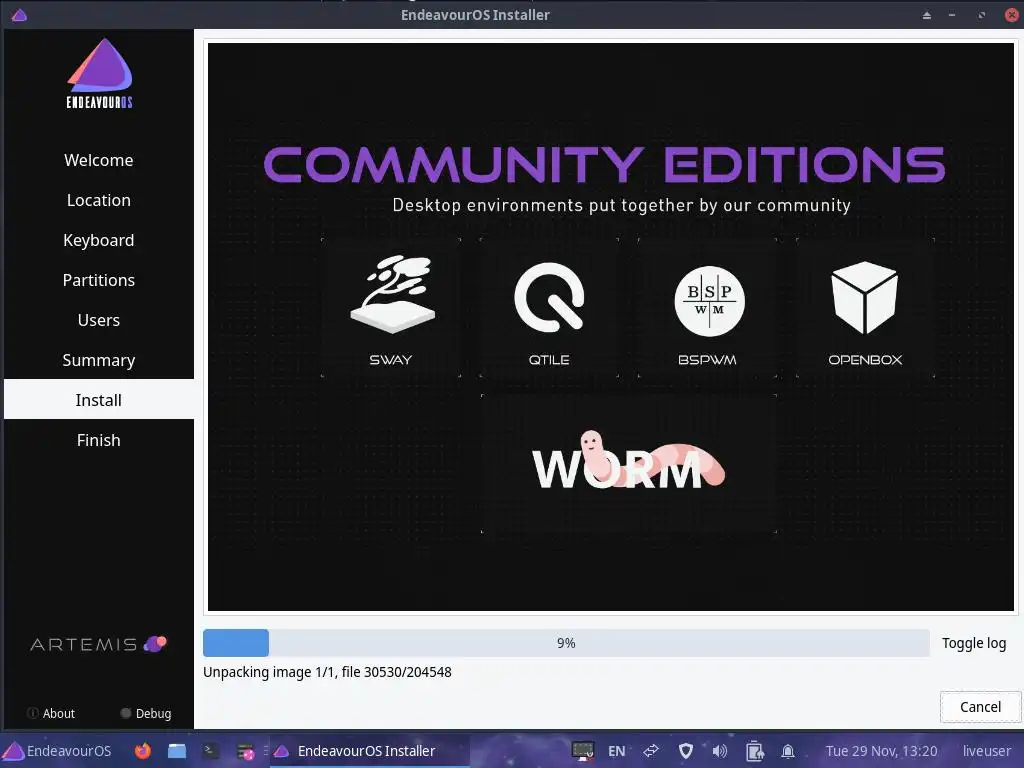This screenshot has height=768, width=1024.
Task: Open the taskbar icon beside the terminal
Action: click(x=246, y=751)
